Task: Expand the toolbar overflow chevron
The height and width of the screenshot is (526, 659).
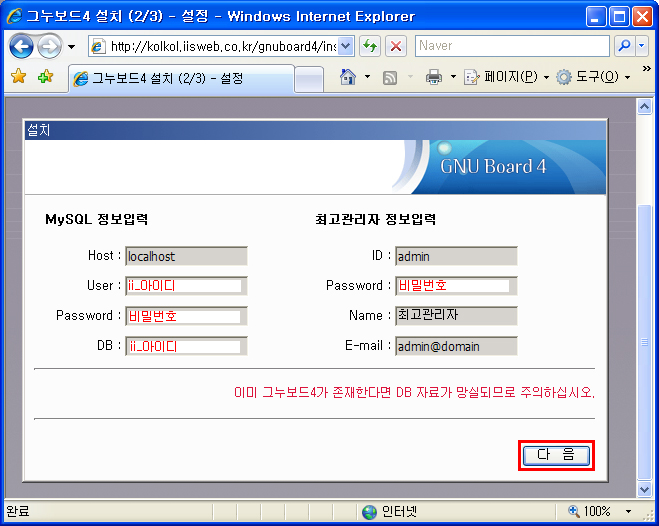Action: [x=647, y=68]
